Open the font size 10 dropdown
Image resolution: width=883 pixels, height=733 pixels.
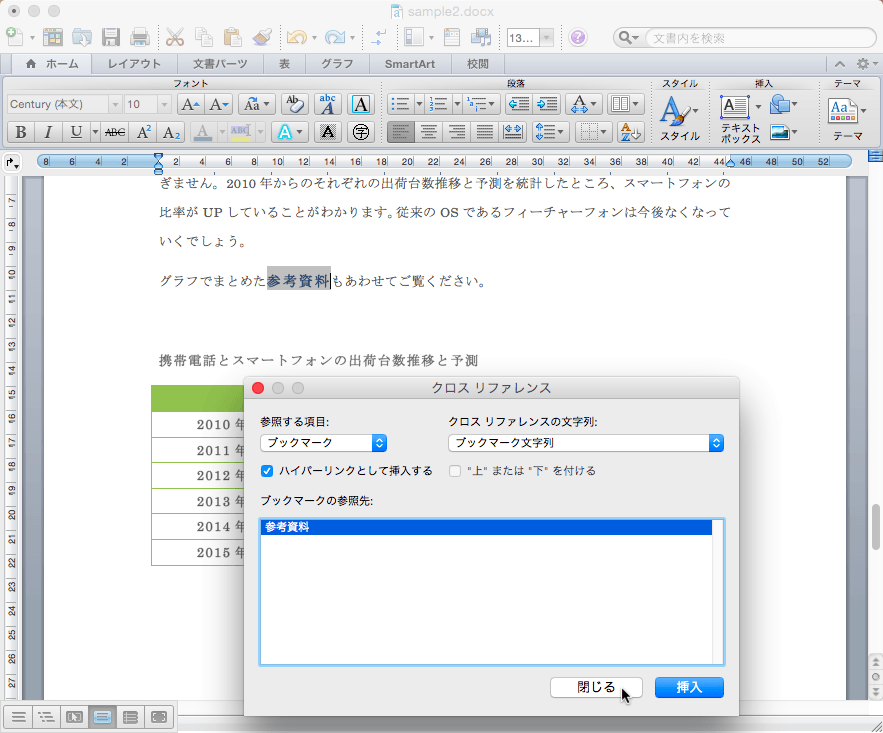coord(164,104)
